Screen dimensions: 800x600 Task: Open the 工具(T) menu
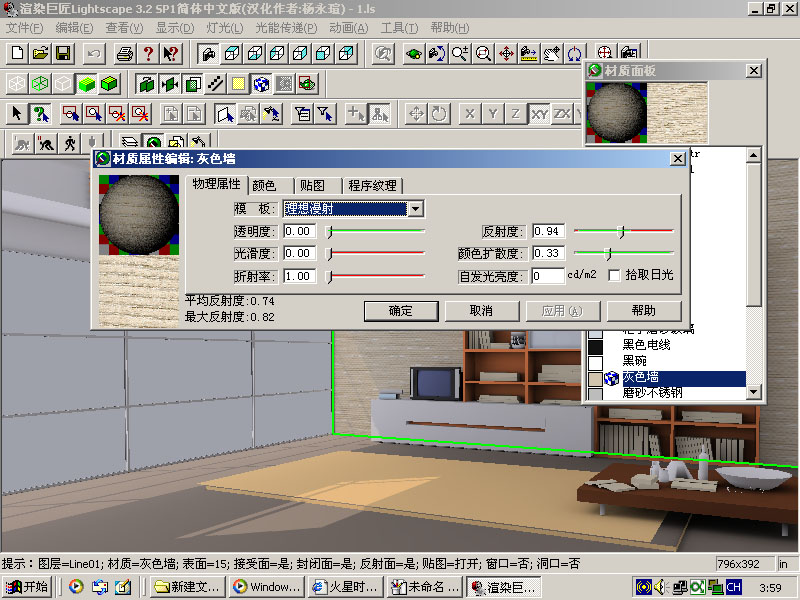tap(399, 28)
